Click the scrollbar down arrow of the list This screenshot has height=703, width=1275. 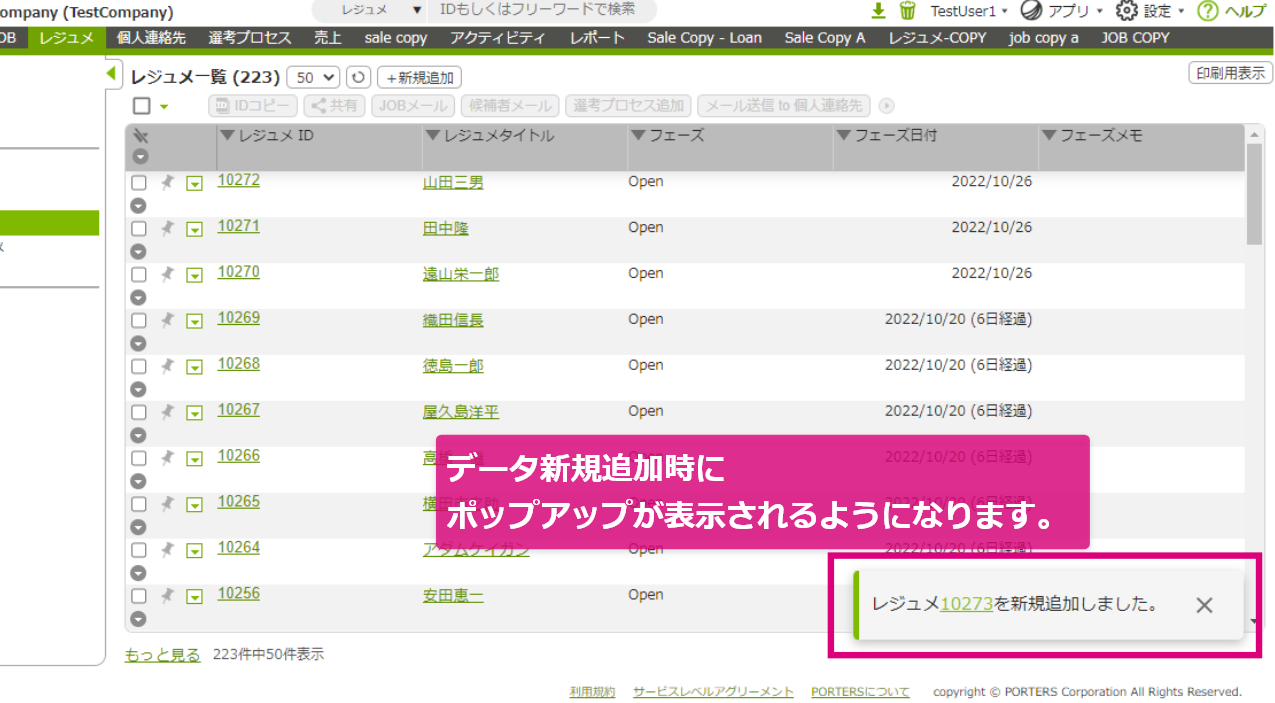(1255, 621)
